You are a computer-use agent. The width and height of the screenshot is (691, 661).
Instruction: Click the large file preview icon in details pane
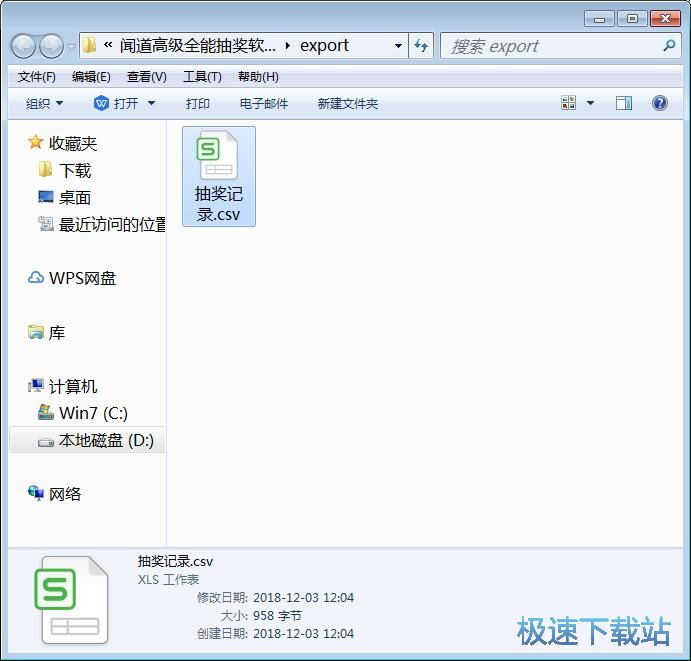73,600
